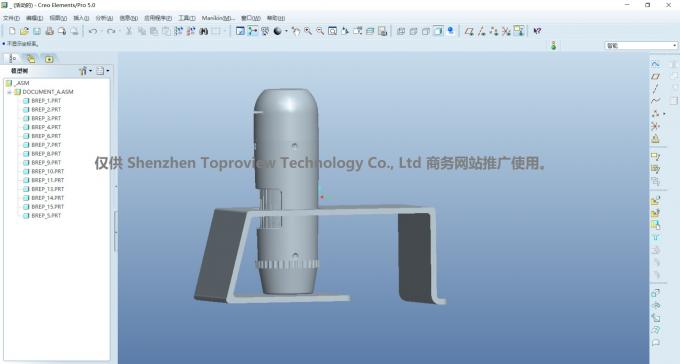Click the Open folder icon in toolbar

tap(24, 31)
